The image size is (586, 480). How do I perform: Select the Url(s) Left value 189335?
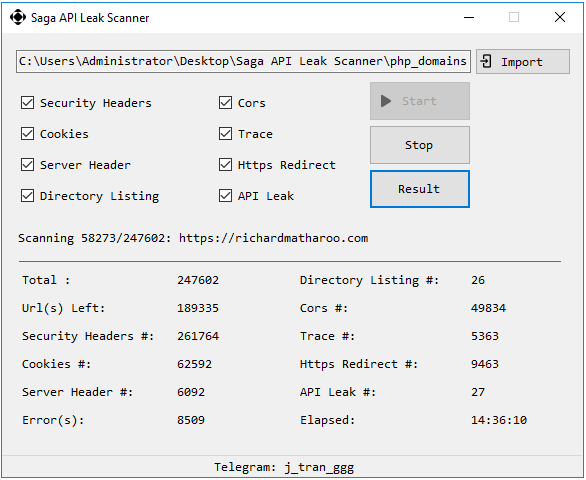coord(198,308)
